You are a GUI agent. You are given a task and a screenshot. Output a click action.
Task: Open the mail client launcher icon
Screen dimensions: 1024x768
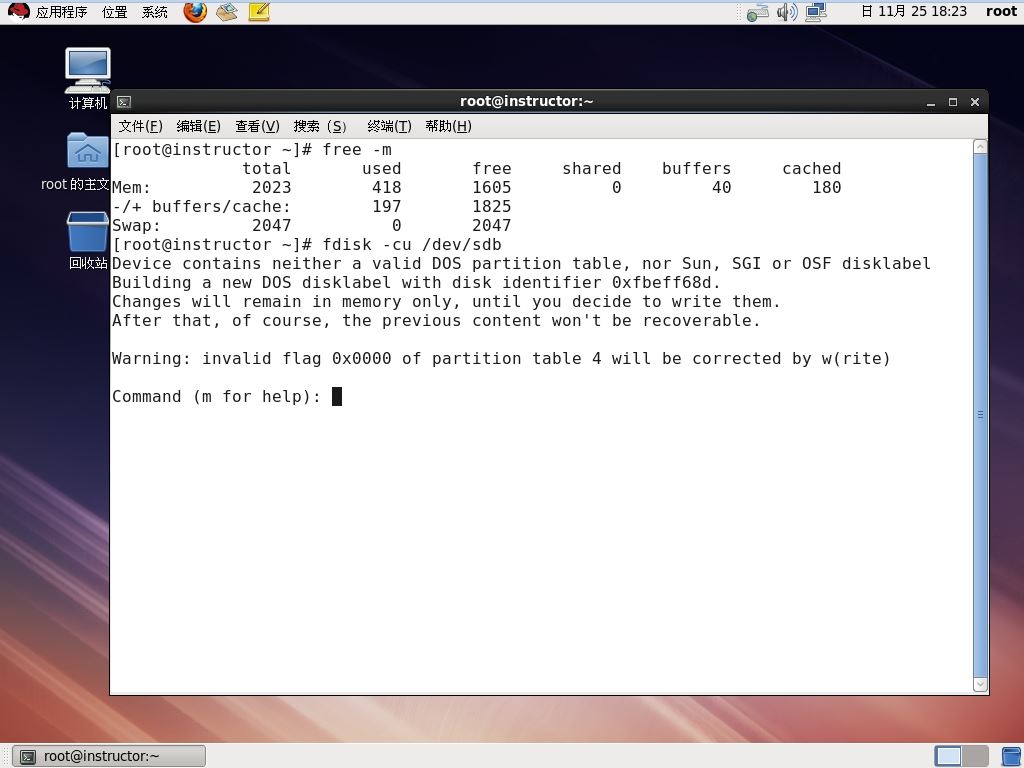[227, 12]
